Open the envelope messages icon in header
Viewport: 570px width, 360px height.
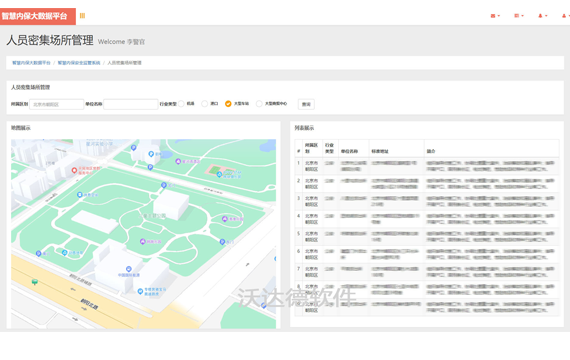pyautogui.click(x=493, y=16)
